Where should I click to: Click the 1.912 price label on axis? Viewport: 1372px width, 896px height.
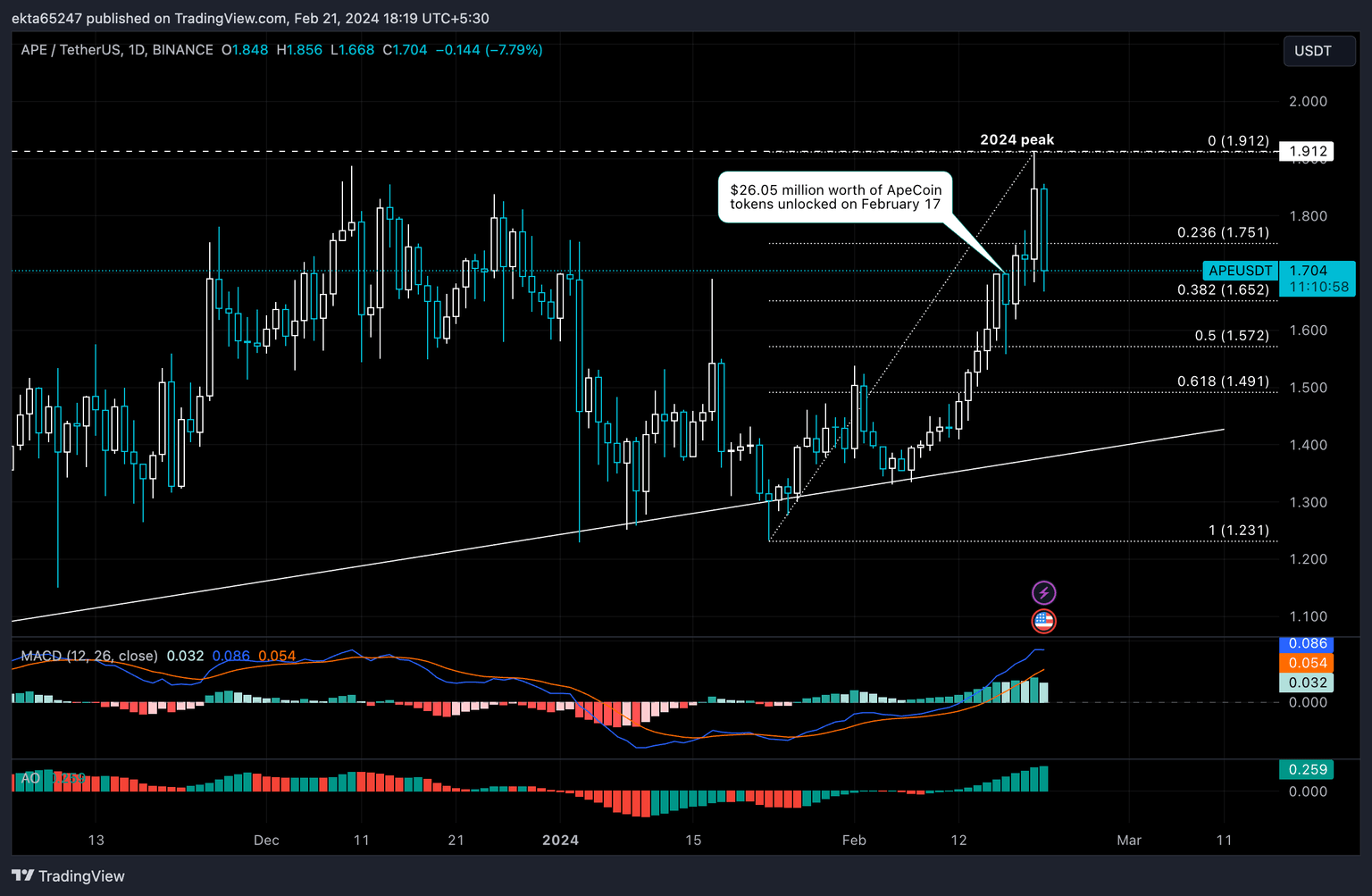pos(1307,152)
